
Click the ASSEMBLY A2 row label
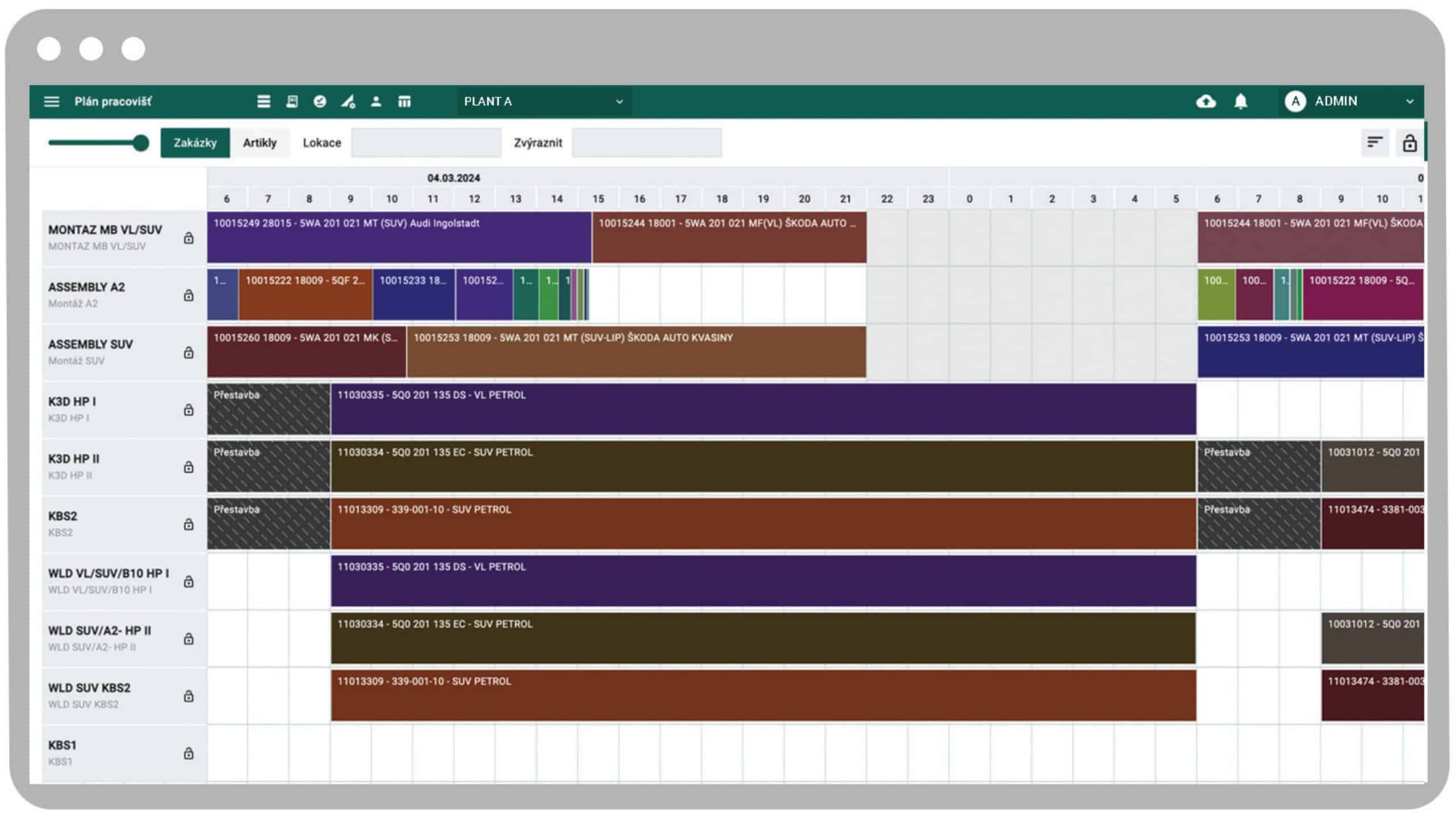click(86, 287)
